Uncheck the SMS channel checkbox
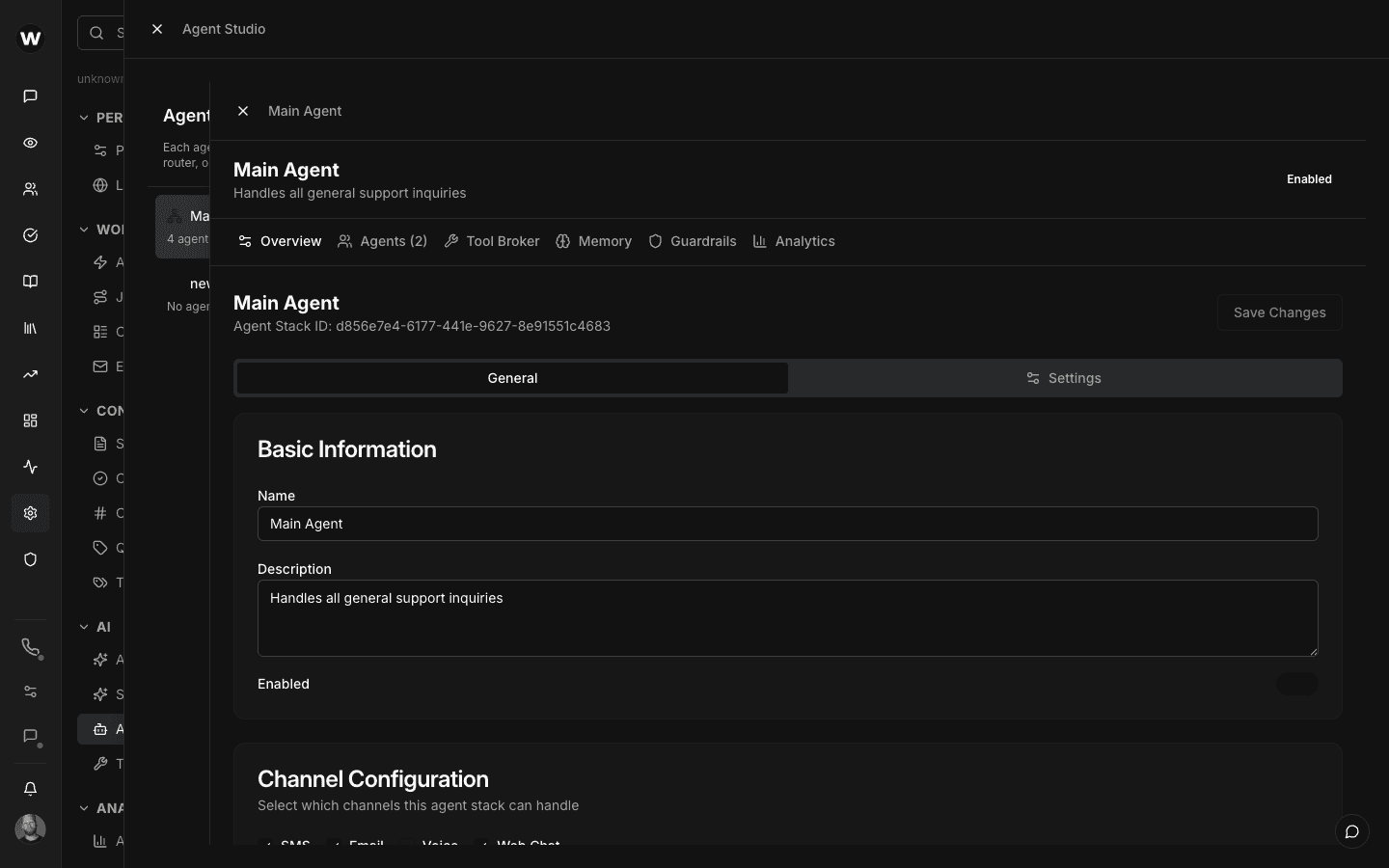This screenshot has height=868, width=1389. (x=270, y=845)
